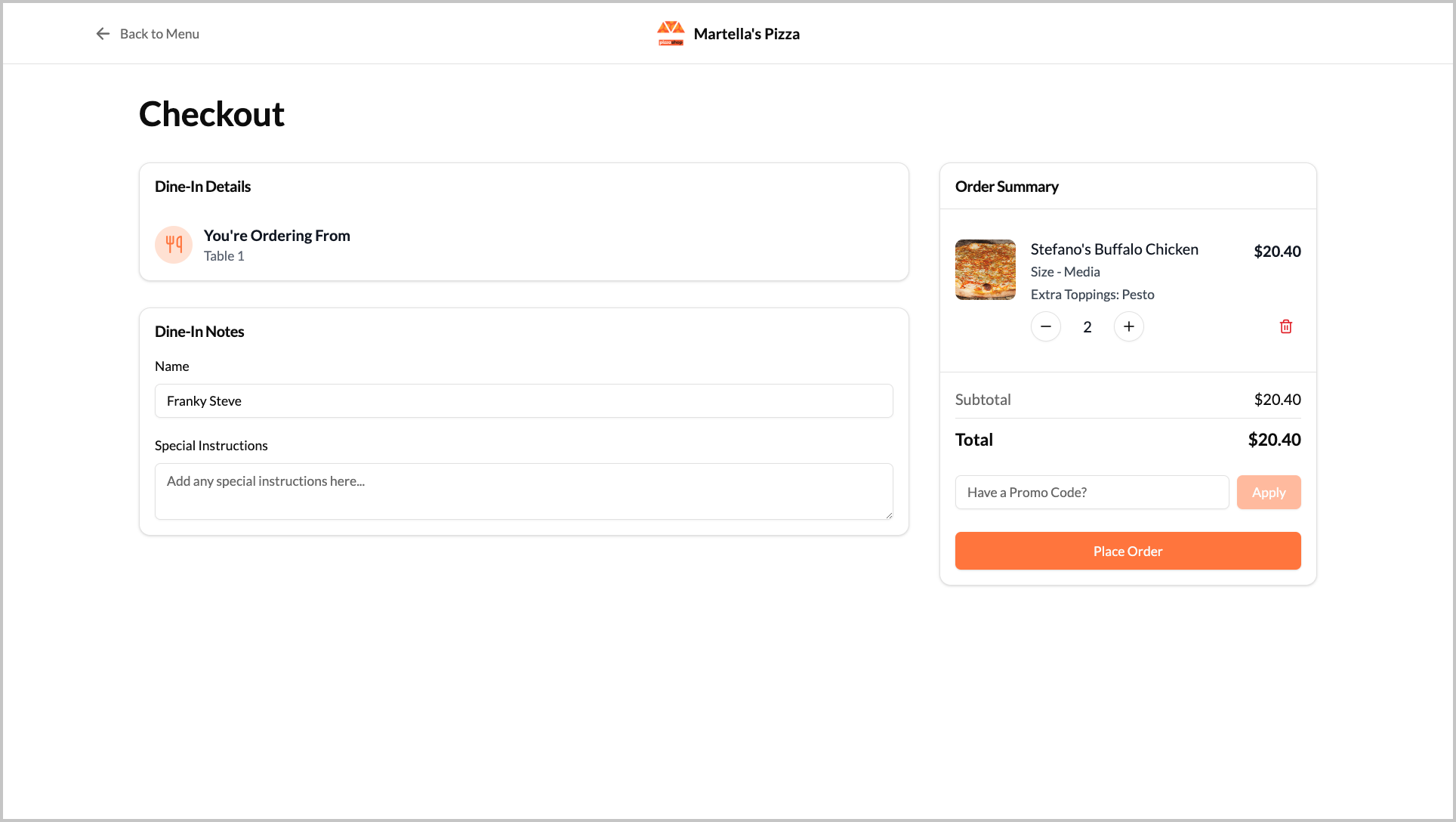Delete item using red trash icon
This screenshot has width=1456, height=822.
[x=1285, y=326]
